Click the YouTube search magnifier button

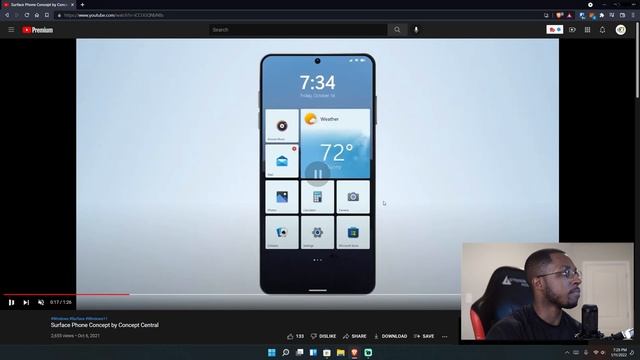point(397,30)
